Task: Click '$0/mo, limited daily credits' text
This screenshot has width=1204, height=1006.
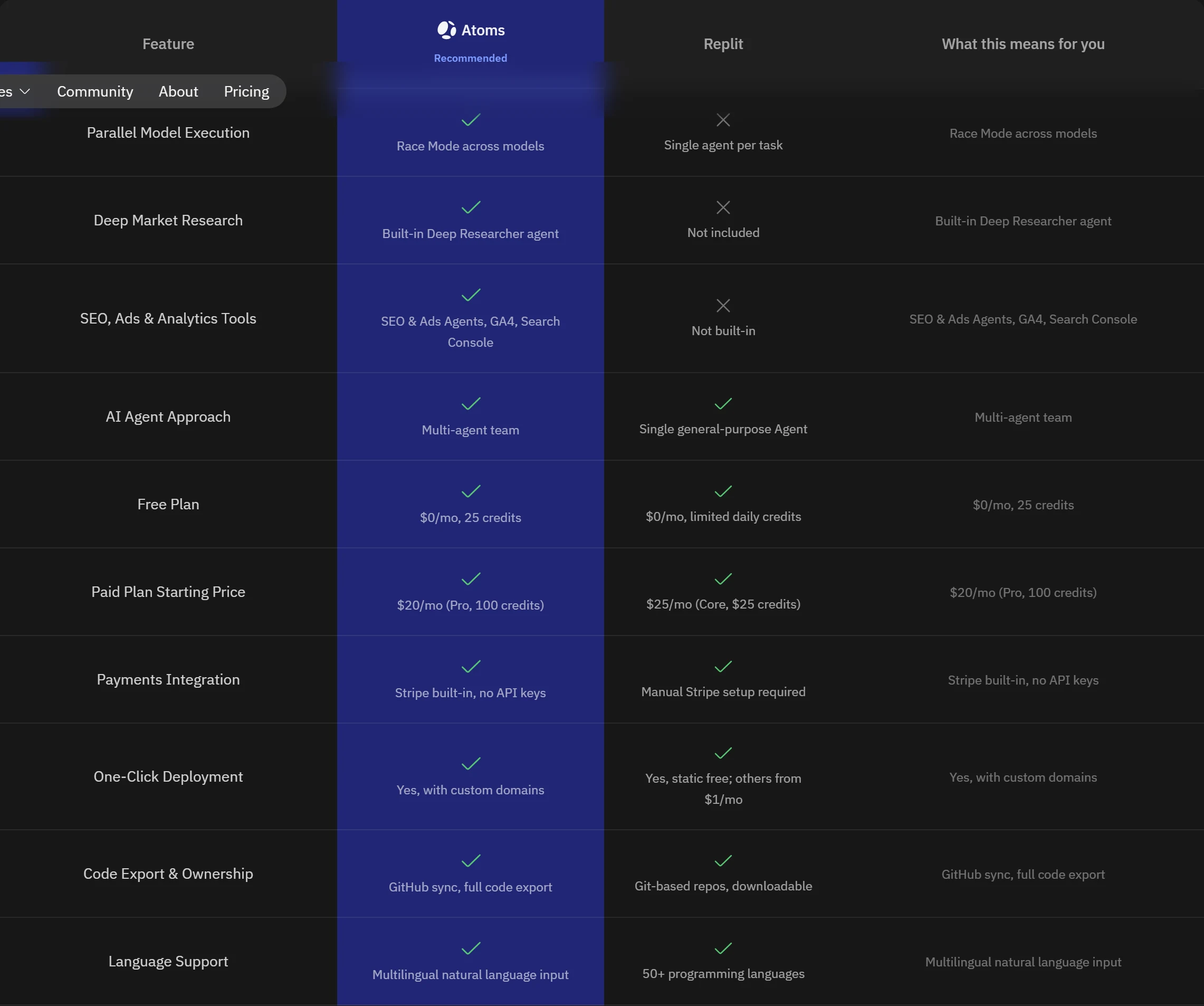Action: pyautogui.click(x=723, y=517)
